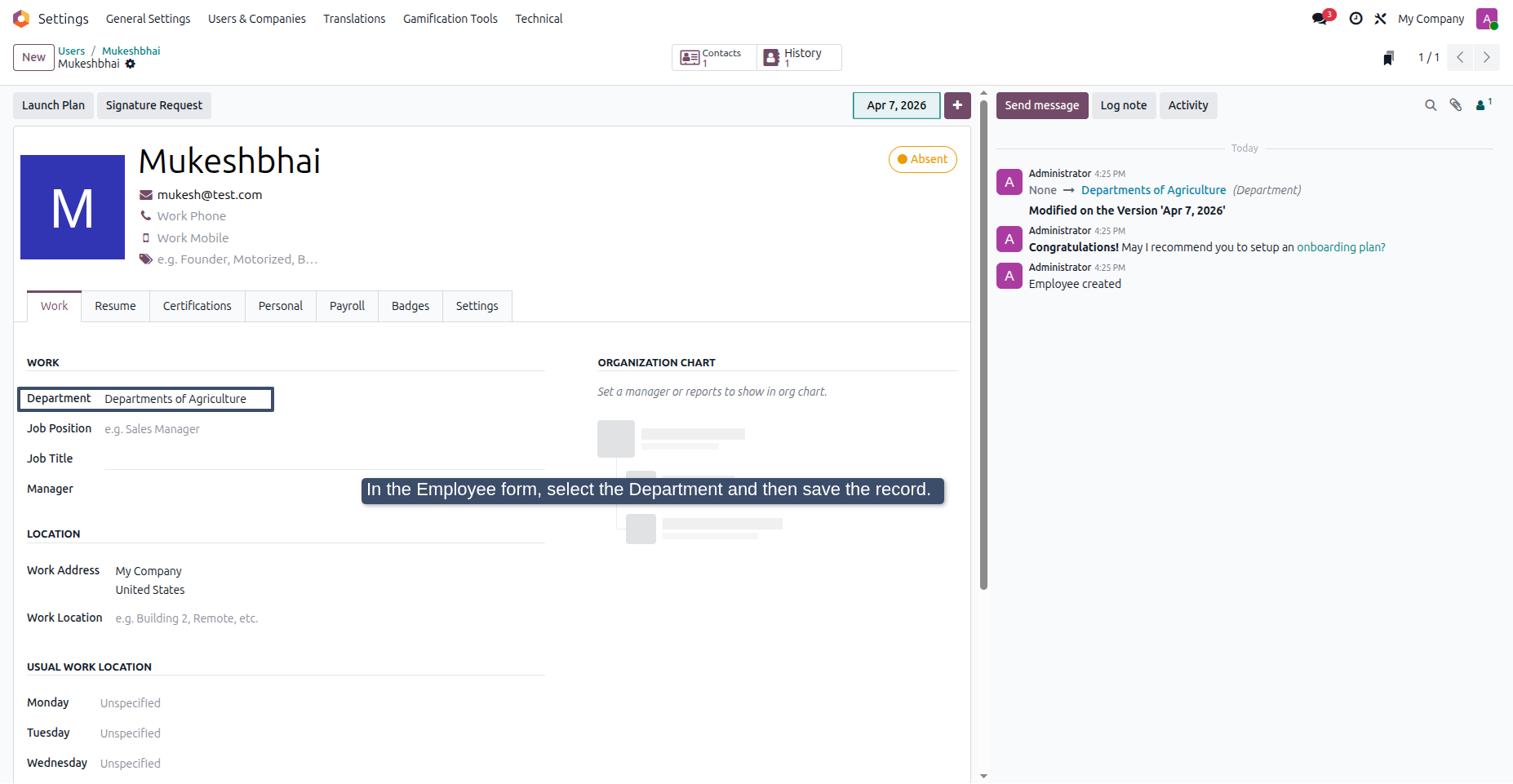Open the gear actions menu beside Mukeshbhai

click(131, 64)
